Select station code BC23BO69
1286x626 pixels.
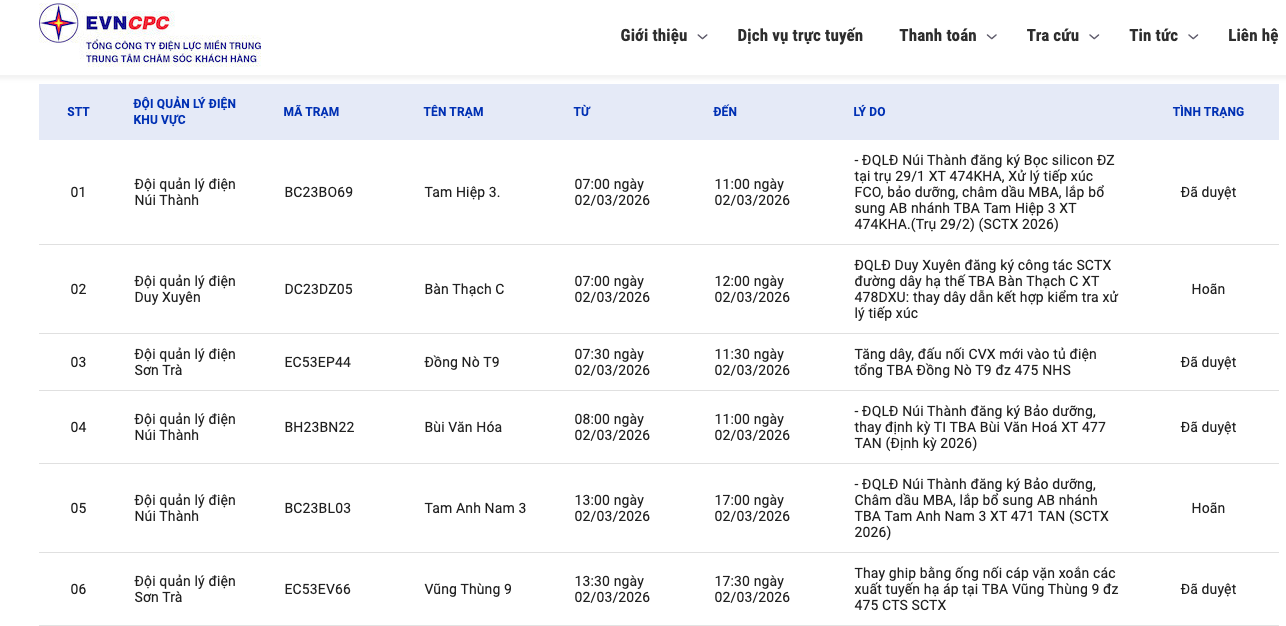pos(318,192)
